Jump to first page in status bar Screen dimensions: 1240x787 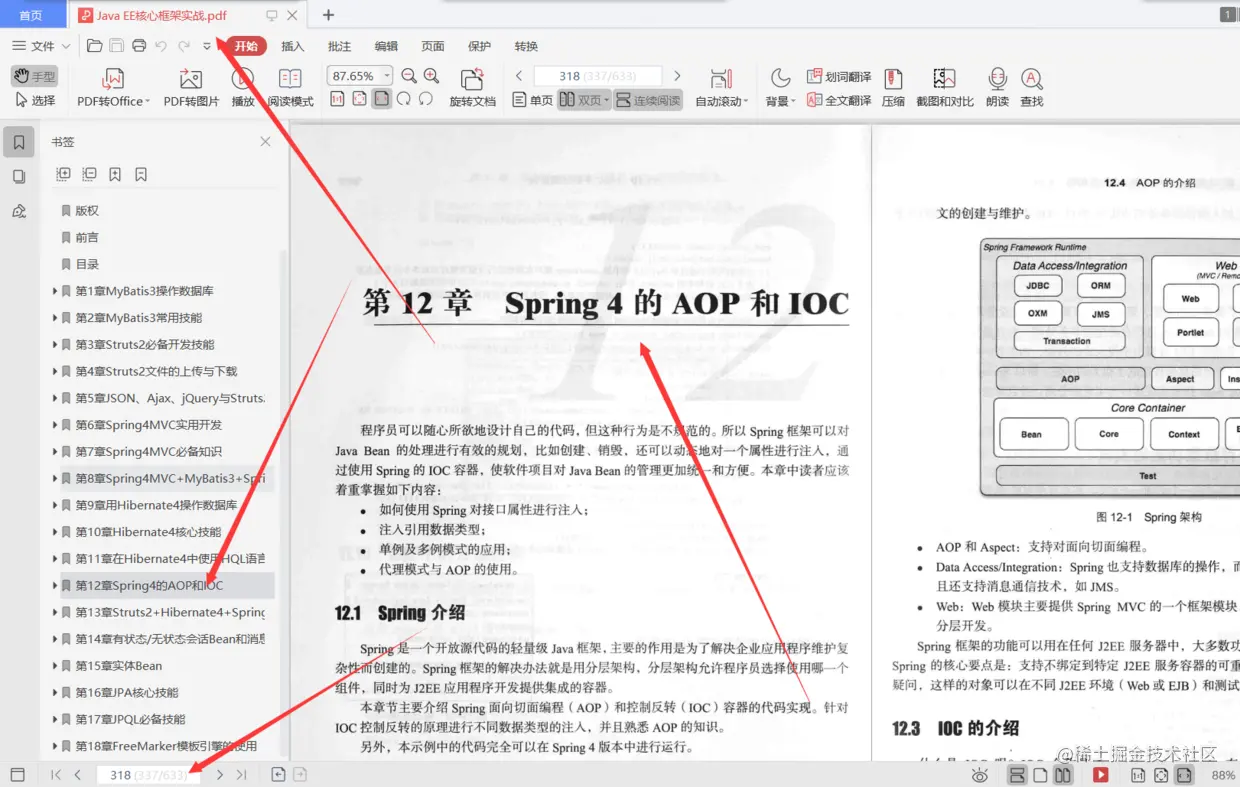56,775
